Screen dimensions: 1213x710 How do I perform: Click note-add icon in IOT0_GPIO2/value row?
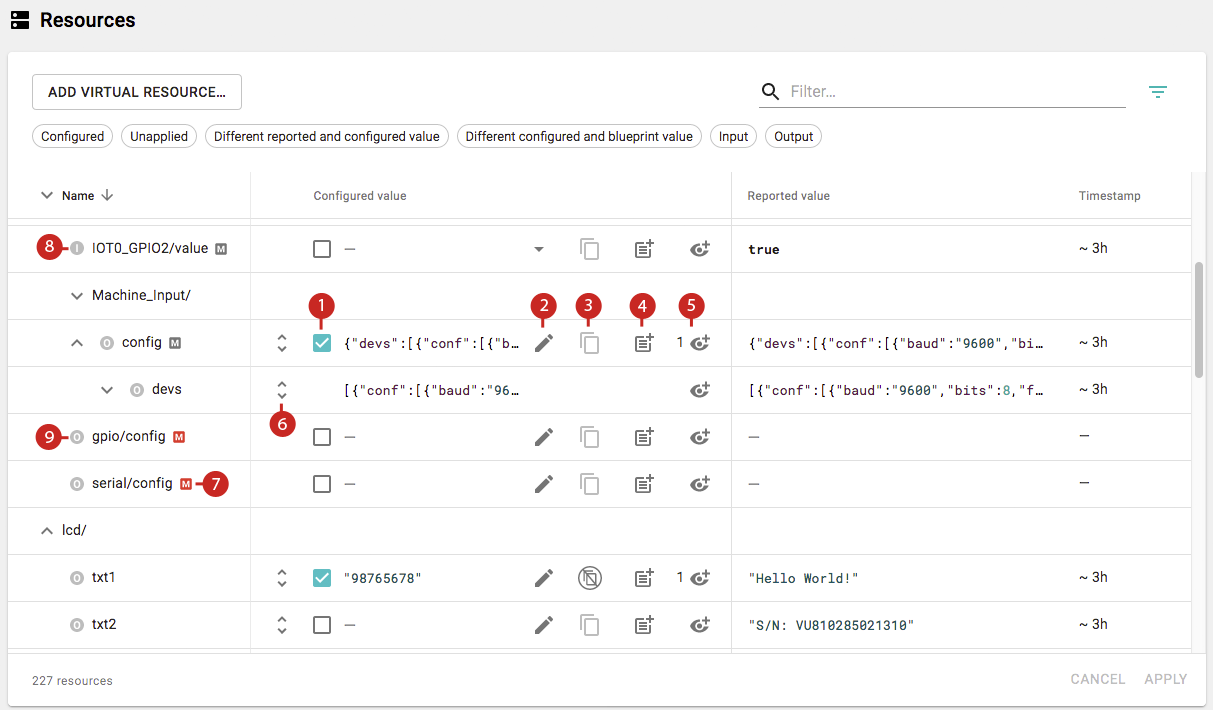(x=644, y=249)
